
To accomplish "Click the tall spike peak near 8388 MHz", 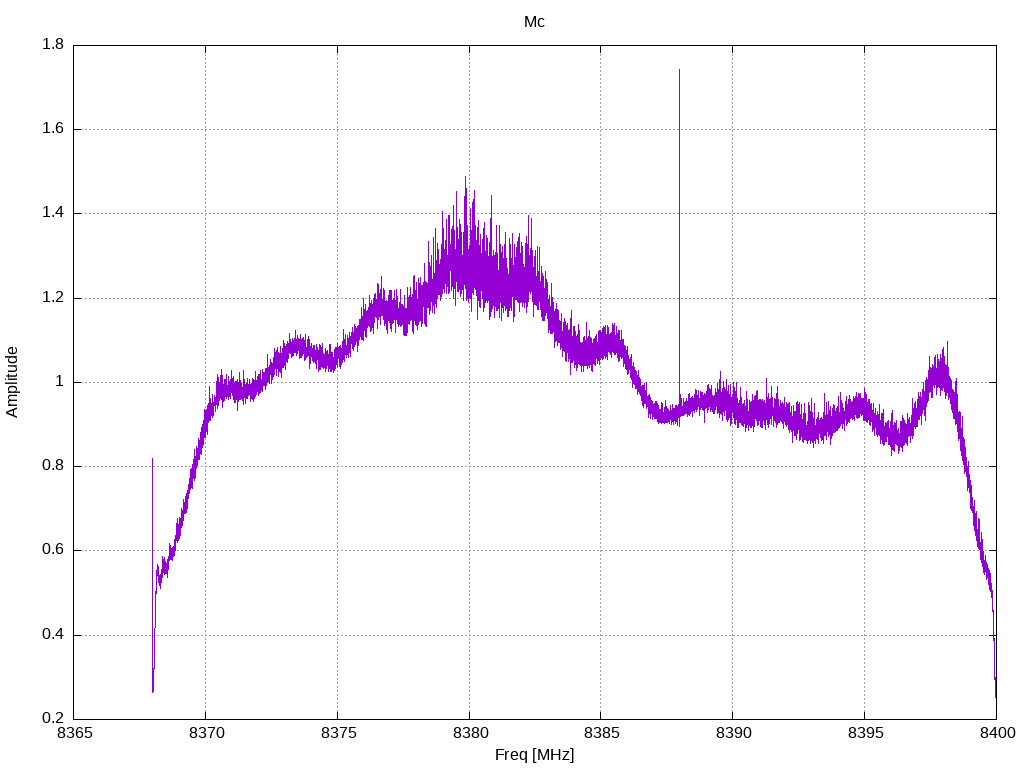I will coord(679,71).
